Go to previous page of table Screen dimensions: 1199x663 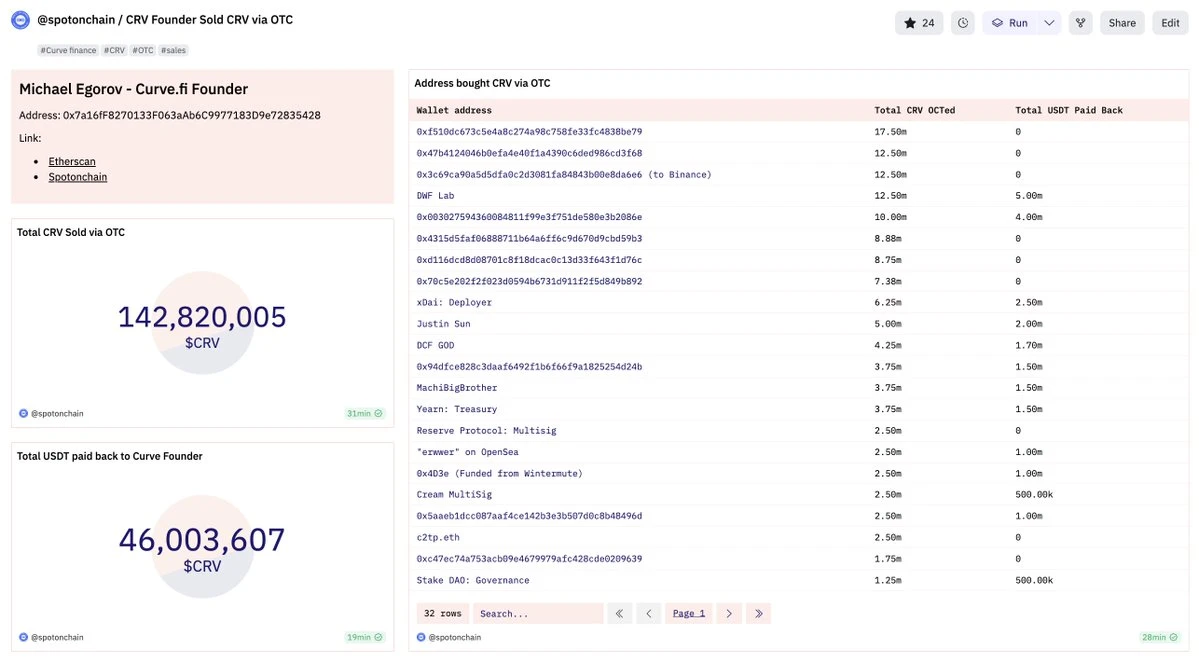[649, 613]
